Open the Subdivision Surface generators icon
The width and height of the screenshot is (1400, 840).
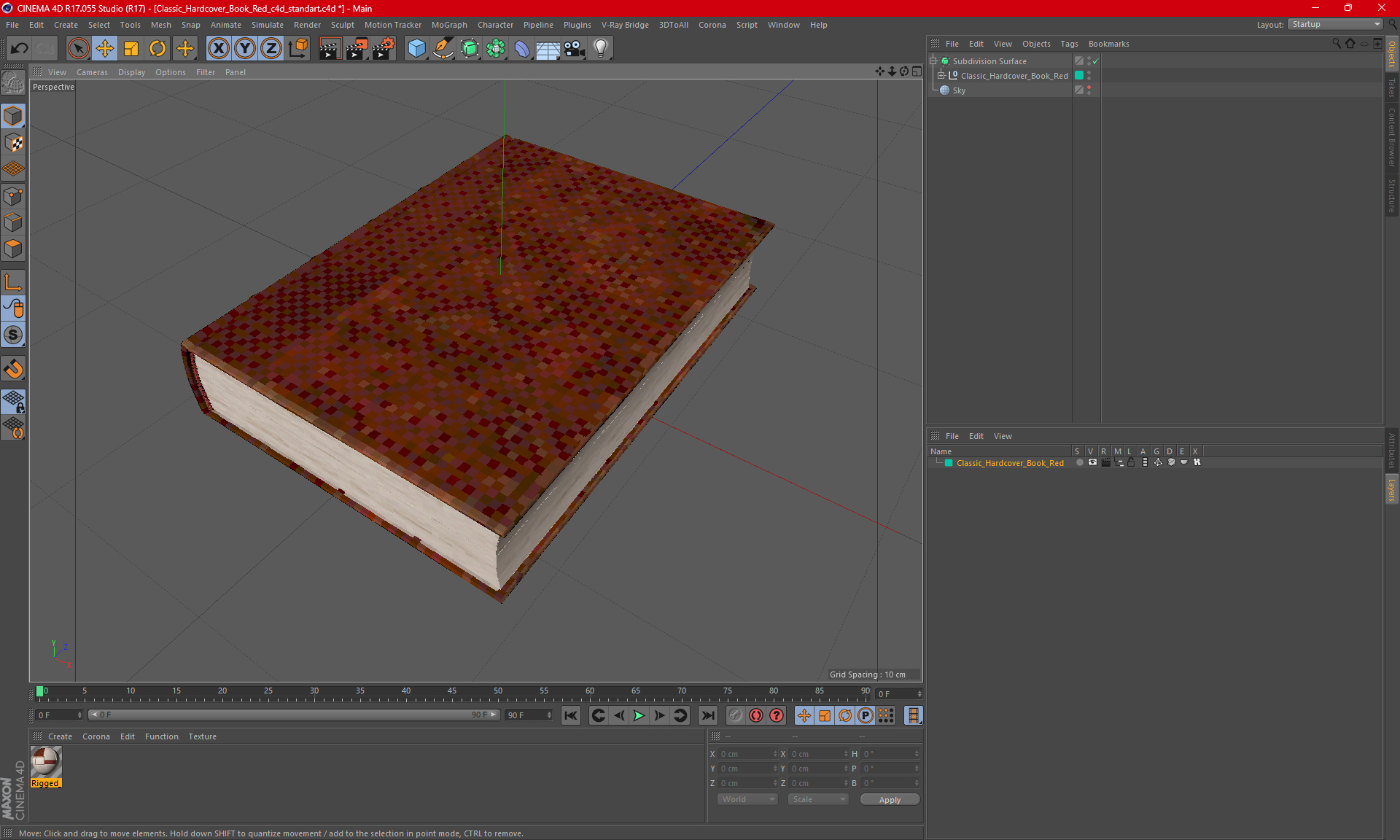coord(470,48)
